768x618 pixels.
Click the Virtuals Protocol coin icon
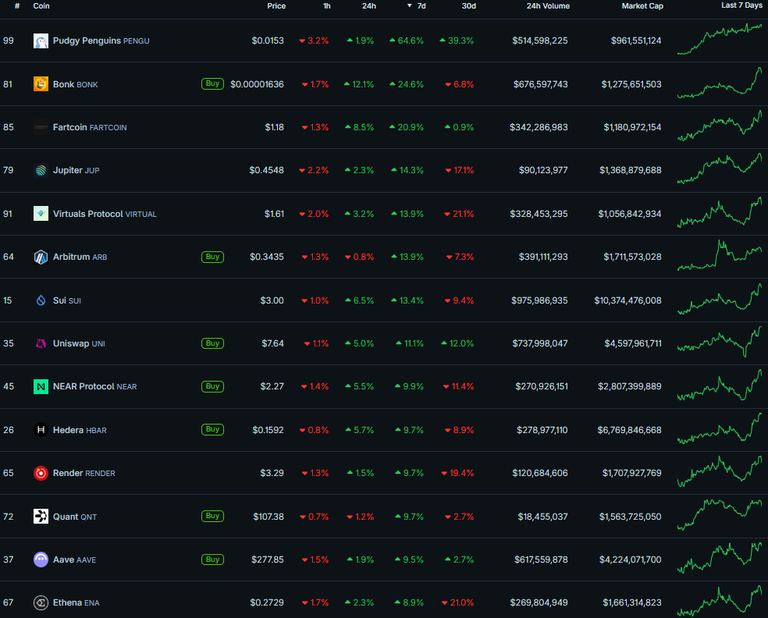41,214
